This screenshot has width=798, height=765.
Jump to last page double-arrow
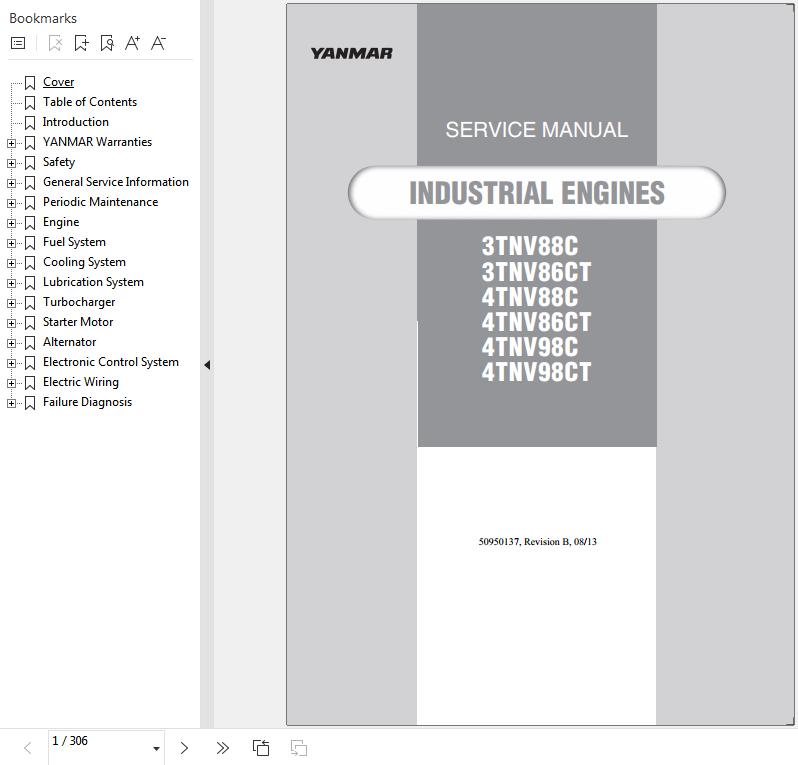(222, 747)
